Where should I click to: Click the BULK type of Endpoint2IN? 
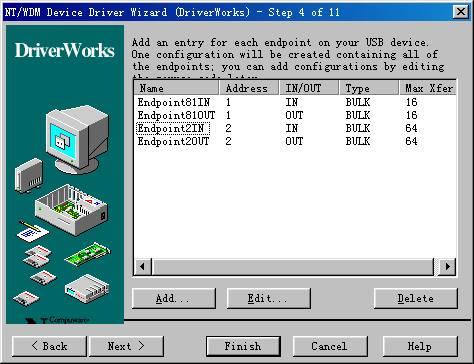point(358,128)
